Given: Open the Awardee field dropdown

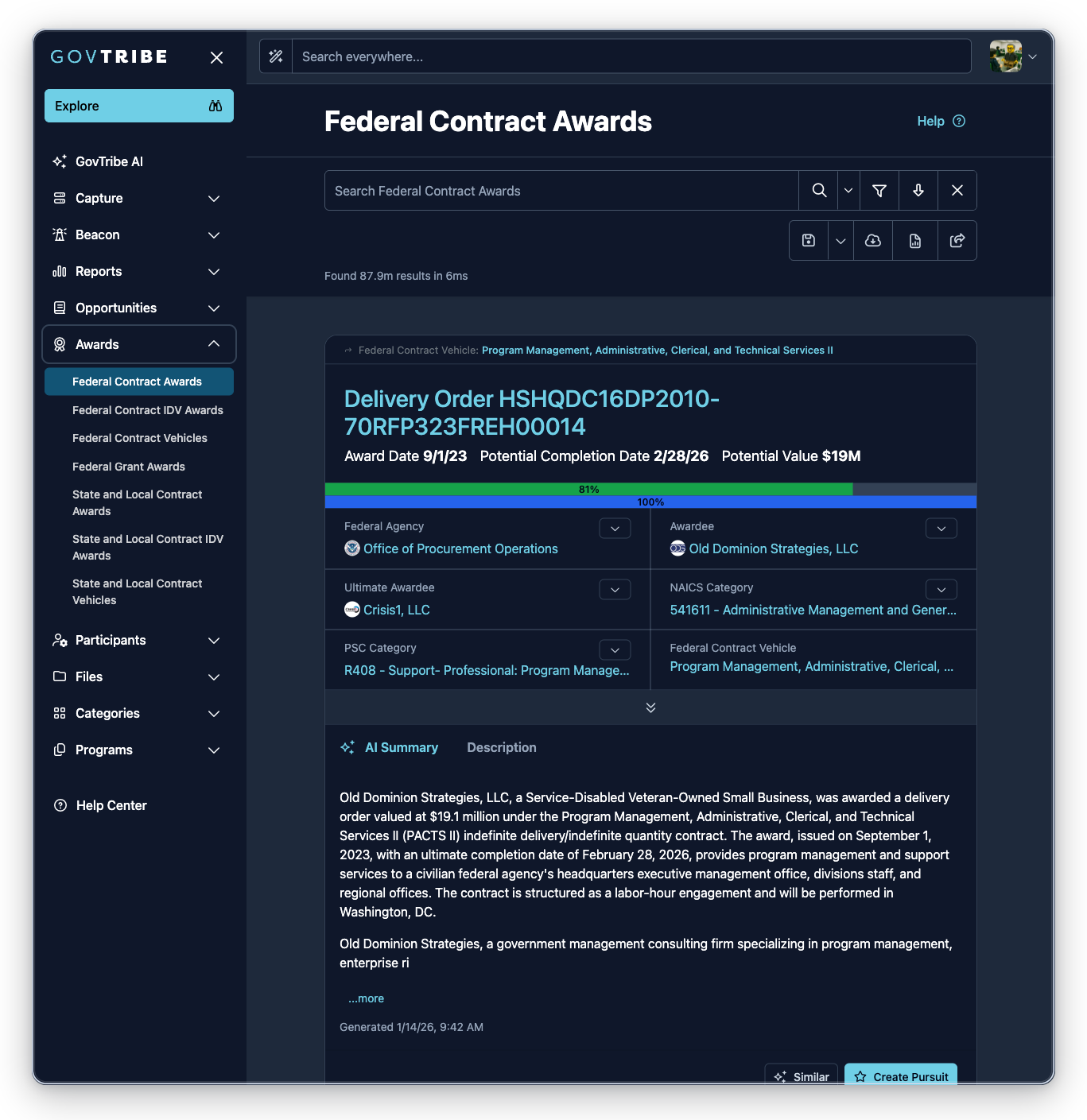Looking at the screenshot, I should pyautogui.click(x=941, y=529).
